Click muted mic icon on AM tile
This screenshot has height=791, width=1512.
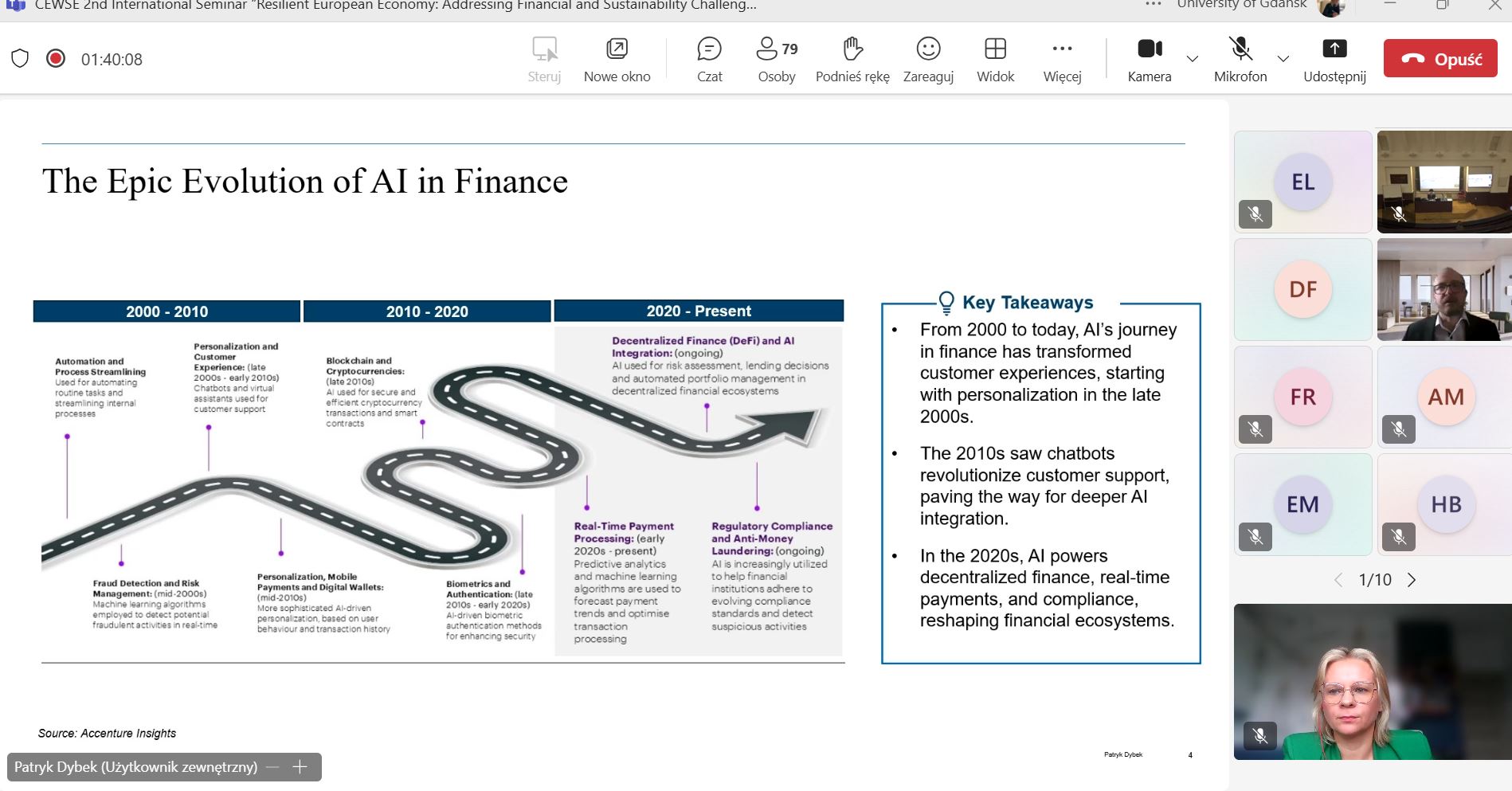click(1399, 429)
